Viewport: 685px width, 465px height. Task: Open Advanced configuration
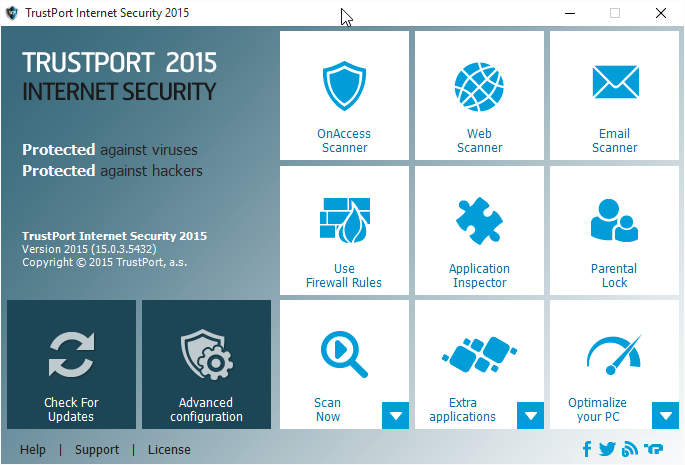pyautogui.click(x=206, y=364)
